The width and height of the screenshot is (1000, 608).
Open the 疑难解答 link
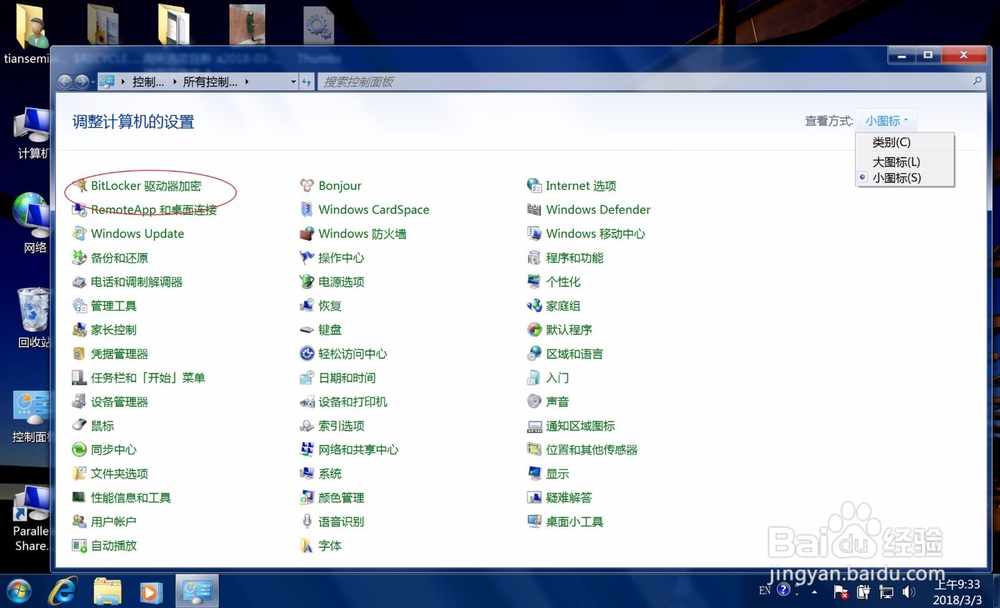coord(569,498)
